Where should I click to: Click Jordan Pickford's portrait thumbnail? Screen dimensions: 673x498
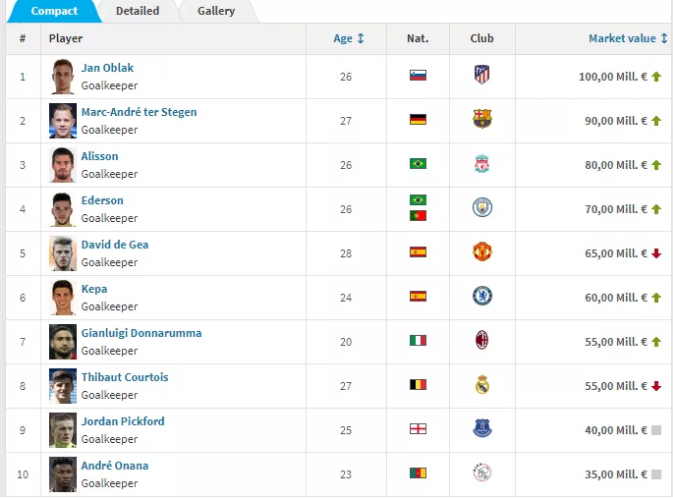tap(63, 430)
